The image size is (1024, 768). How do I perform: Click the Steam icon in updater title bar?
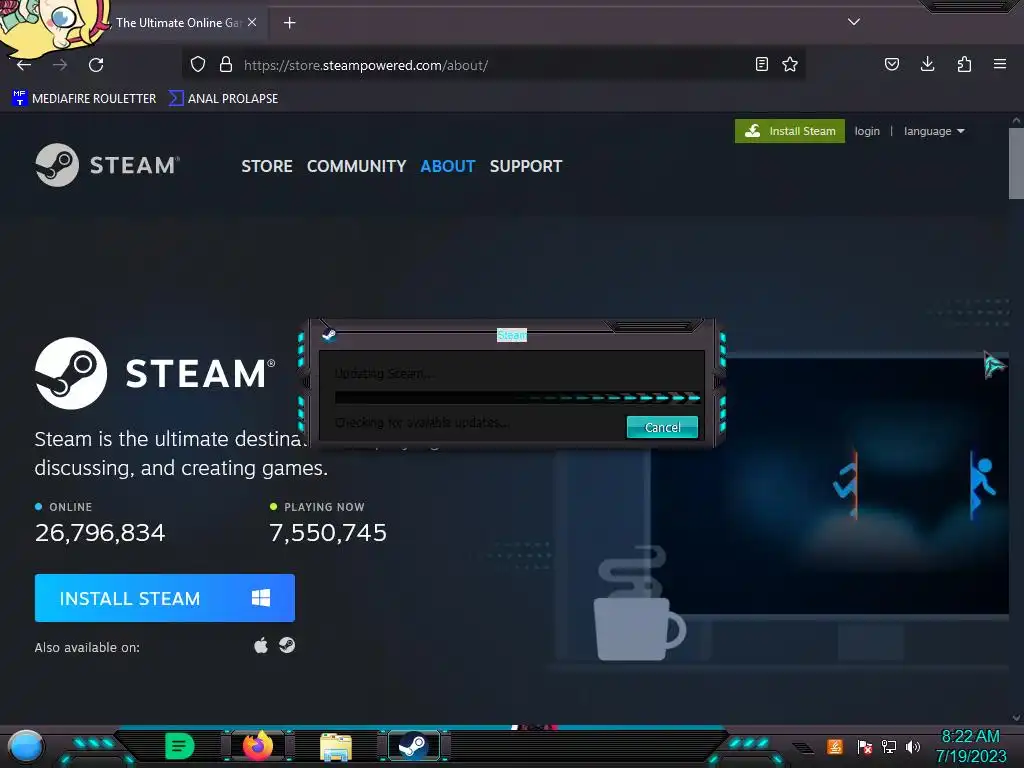point(329,335)
